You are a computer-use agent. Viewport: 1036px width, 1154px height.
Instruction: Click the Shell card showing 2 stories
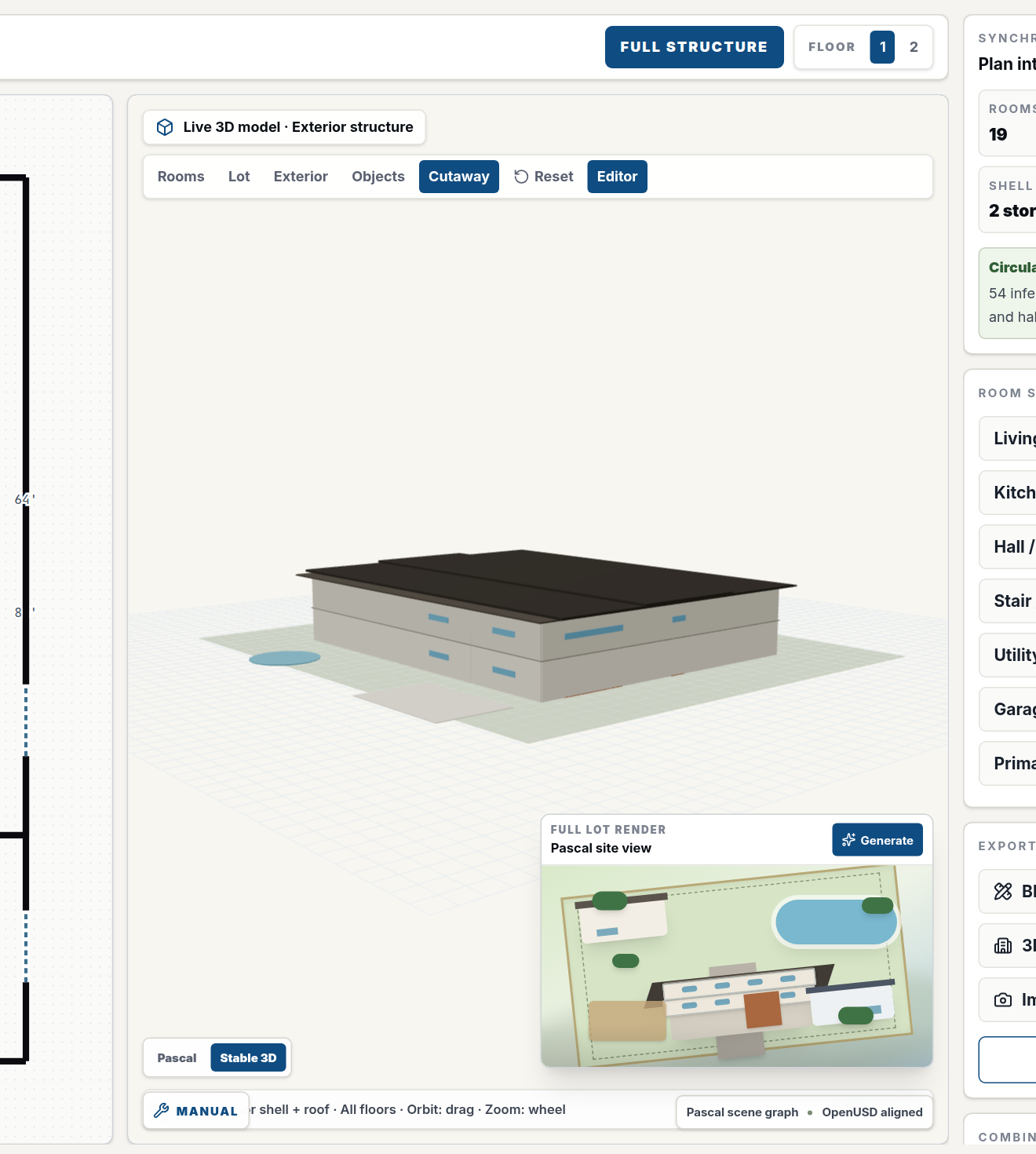click(1008, 199)
